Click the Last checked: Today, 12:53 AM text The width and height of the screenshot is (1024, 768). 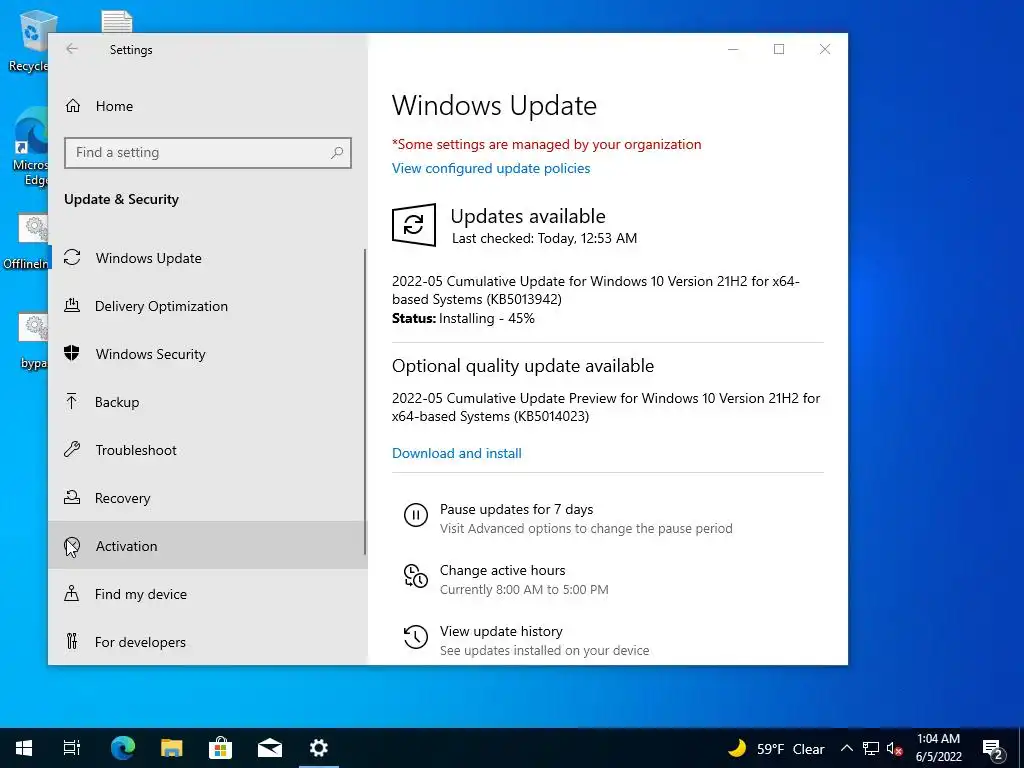click(545, 238)
